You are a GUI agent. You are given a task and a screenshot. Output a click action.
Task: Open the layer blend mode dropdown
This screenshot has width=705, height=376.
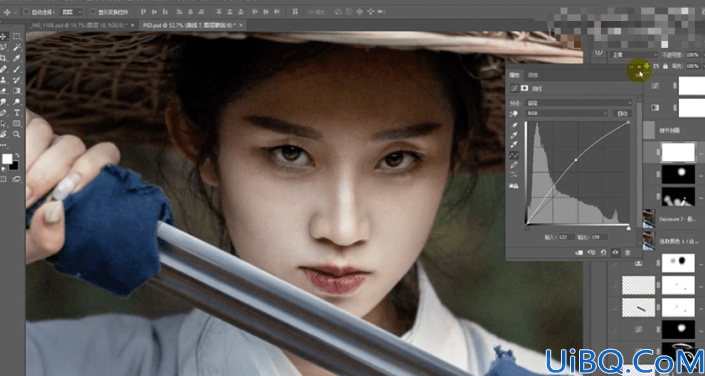pyautogui.click(x=633, y=54)
